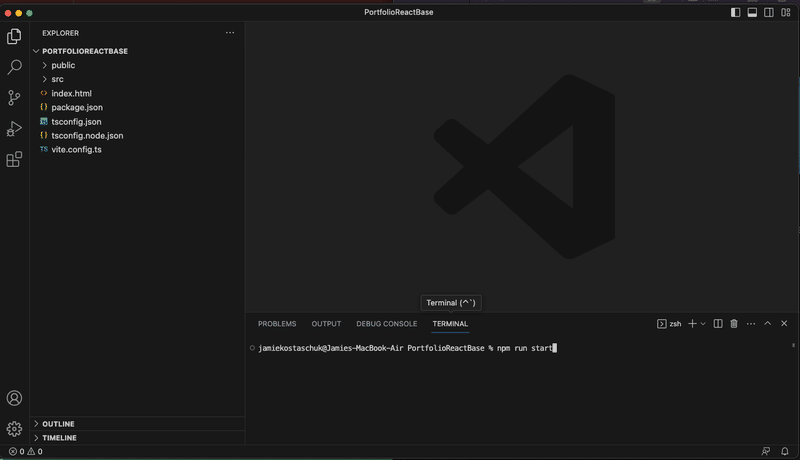Viewport: 800px width, 460px height.
Task: Toggle secondary side bar layout icon
Action: pos(768,12)
